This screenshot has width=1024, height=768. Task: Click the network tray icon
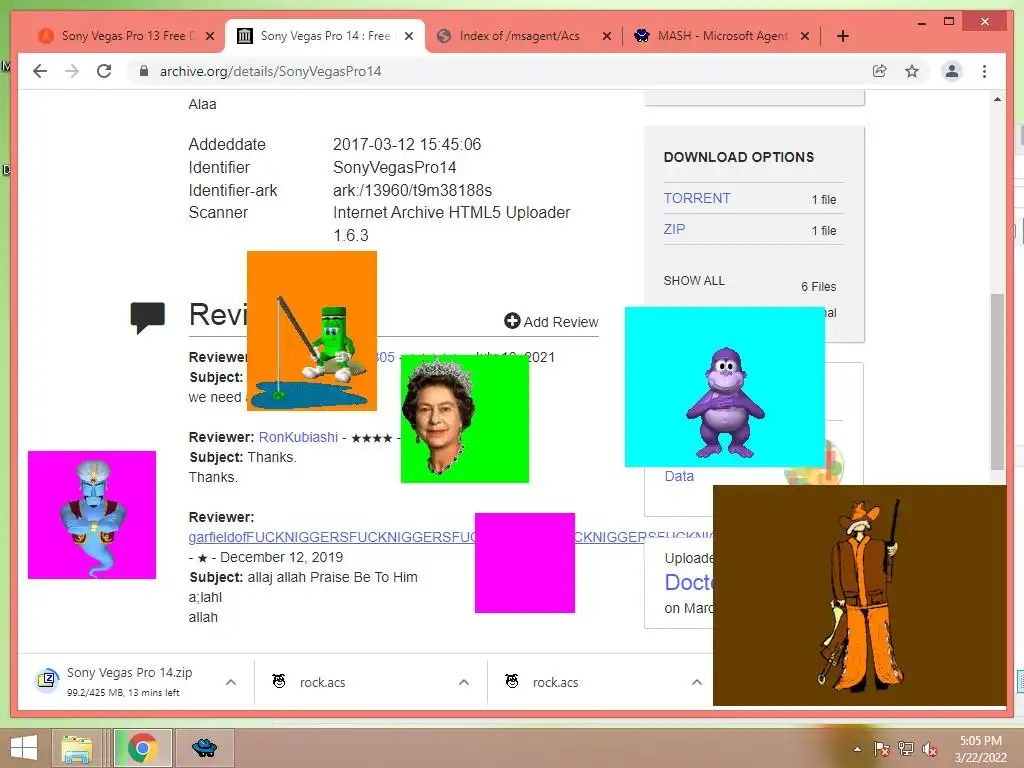(x=906, y=749)
